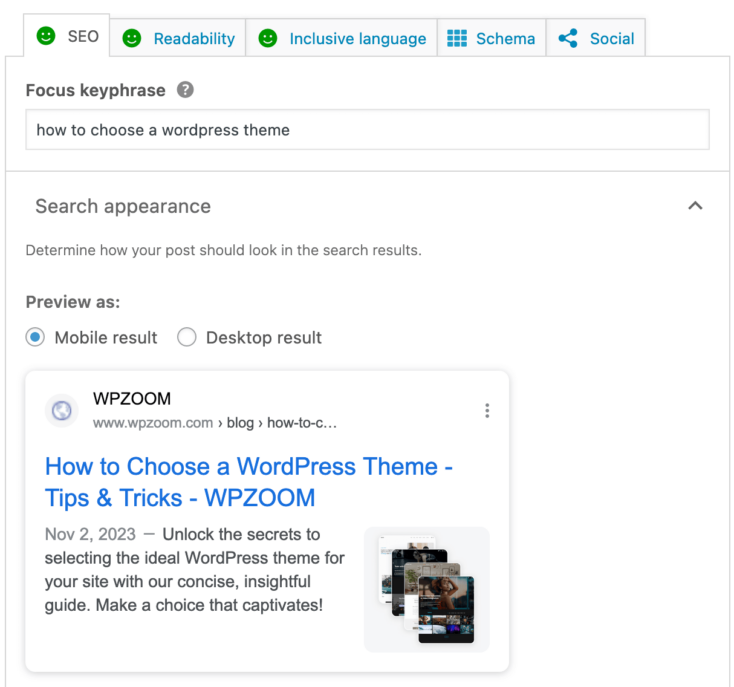Click the SEO tab green smiley icon

[x=46, y=36]
